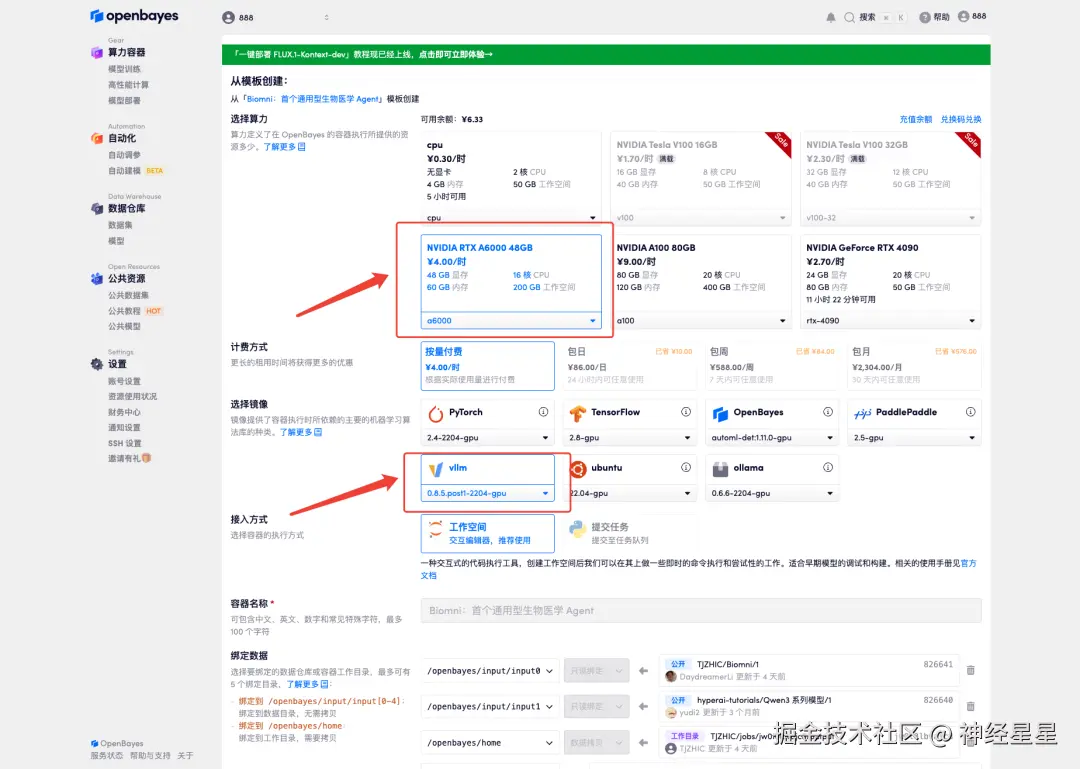The width and height of the screenshot is (1080, 769).
Task: Click the ollama logo icon
Action: tap(720, 469)
